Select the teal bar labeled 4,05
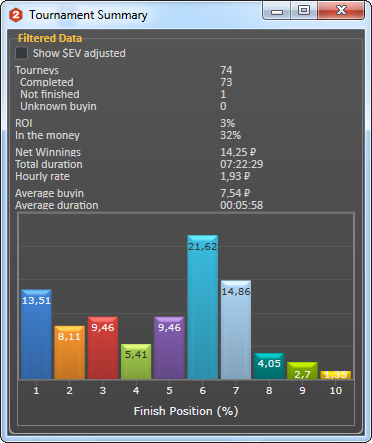Screen dimensions: 372x443 pyautogui.click(x=269, y=366)
